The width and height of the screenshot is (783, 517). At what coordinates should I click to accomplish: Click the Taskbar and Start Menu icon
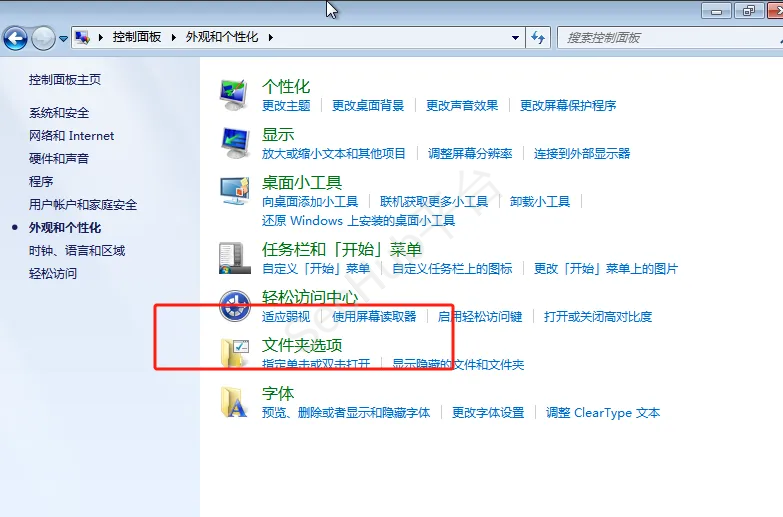[234, 258]
